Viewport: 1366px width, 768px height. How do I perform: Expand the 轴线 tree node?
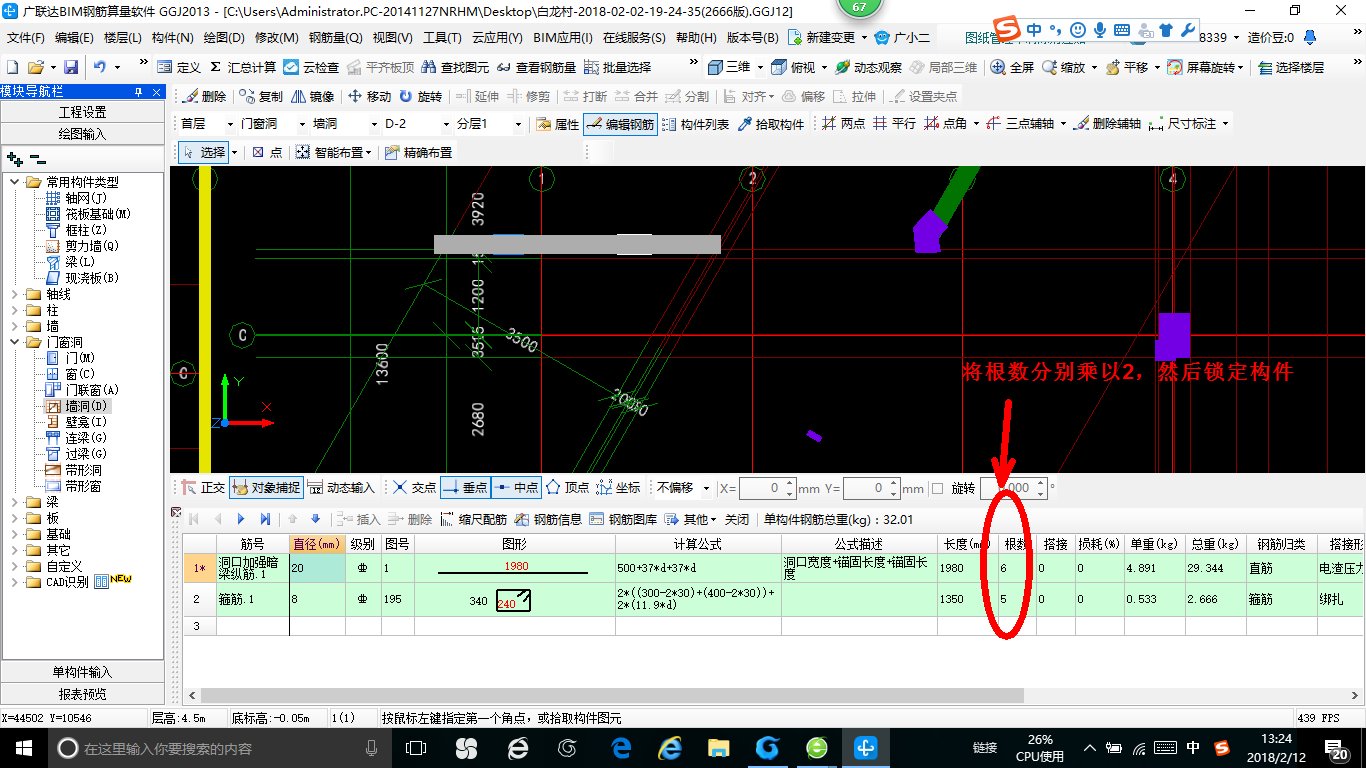15,294
